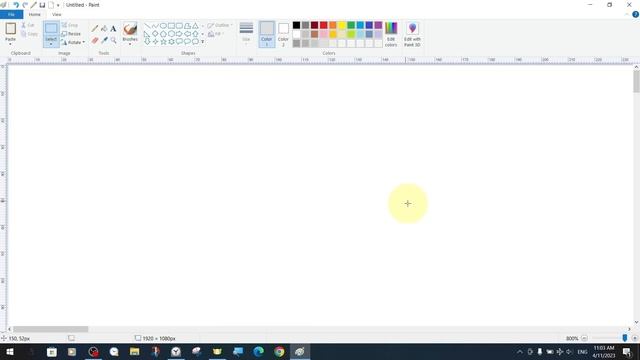Click the Brushes tool icon
This screenshot has width=640, height=360.
click(x=130, y=29)
